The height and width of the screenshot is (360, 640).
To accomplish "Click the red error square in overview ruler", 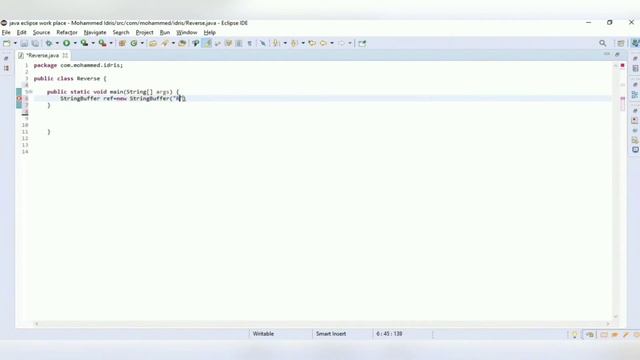I will (x=622, y=65).
